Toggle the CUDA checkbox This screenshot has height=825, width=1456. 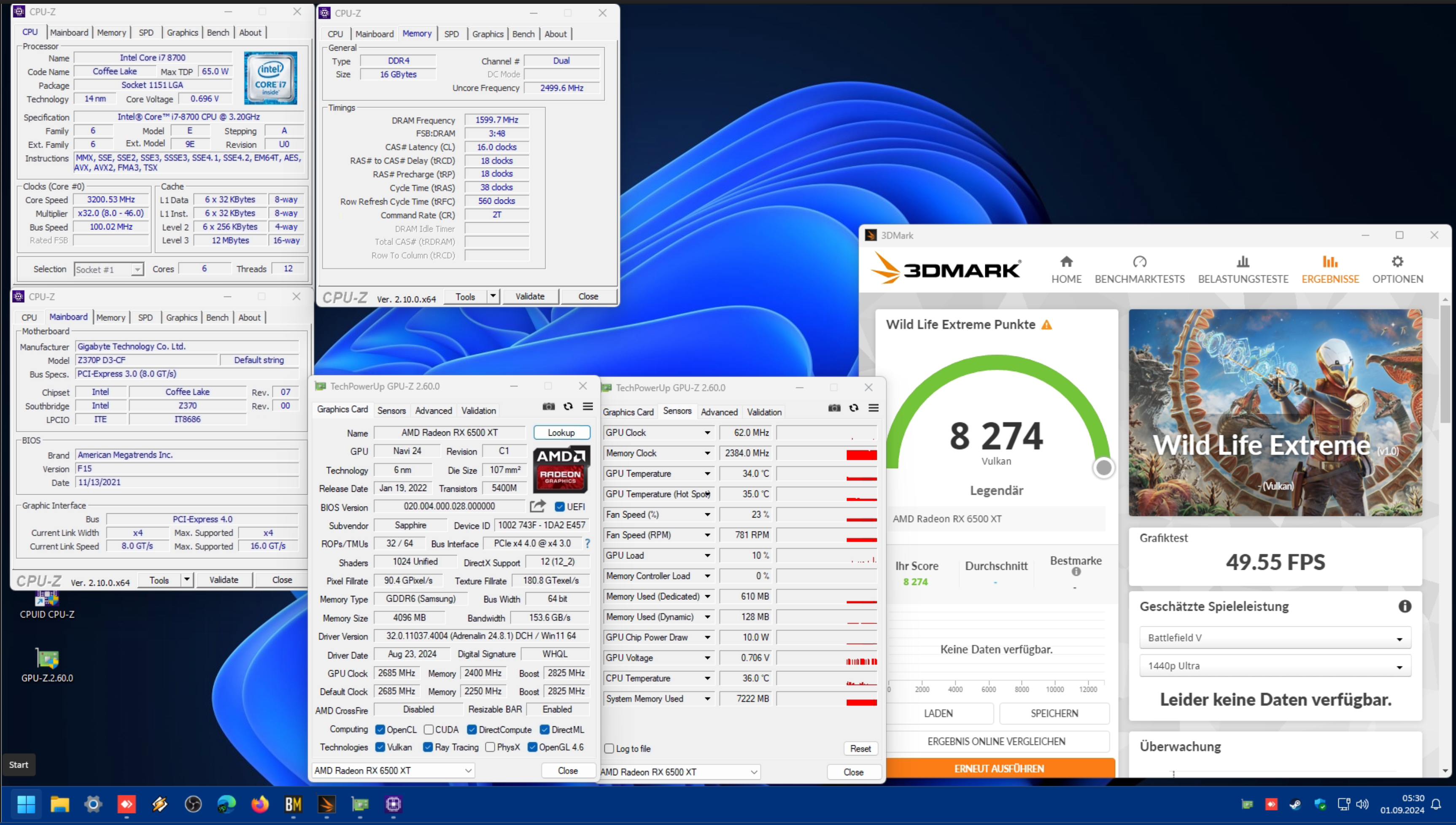428,730
